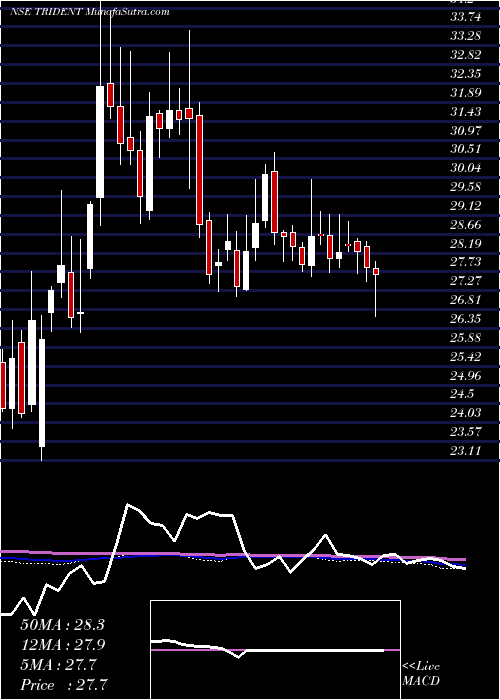Click the 33.74 price axis label
Viewport: 500px width, 700px height.
point(466,17)
